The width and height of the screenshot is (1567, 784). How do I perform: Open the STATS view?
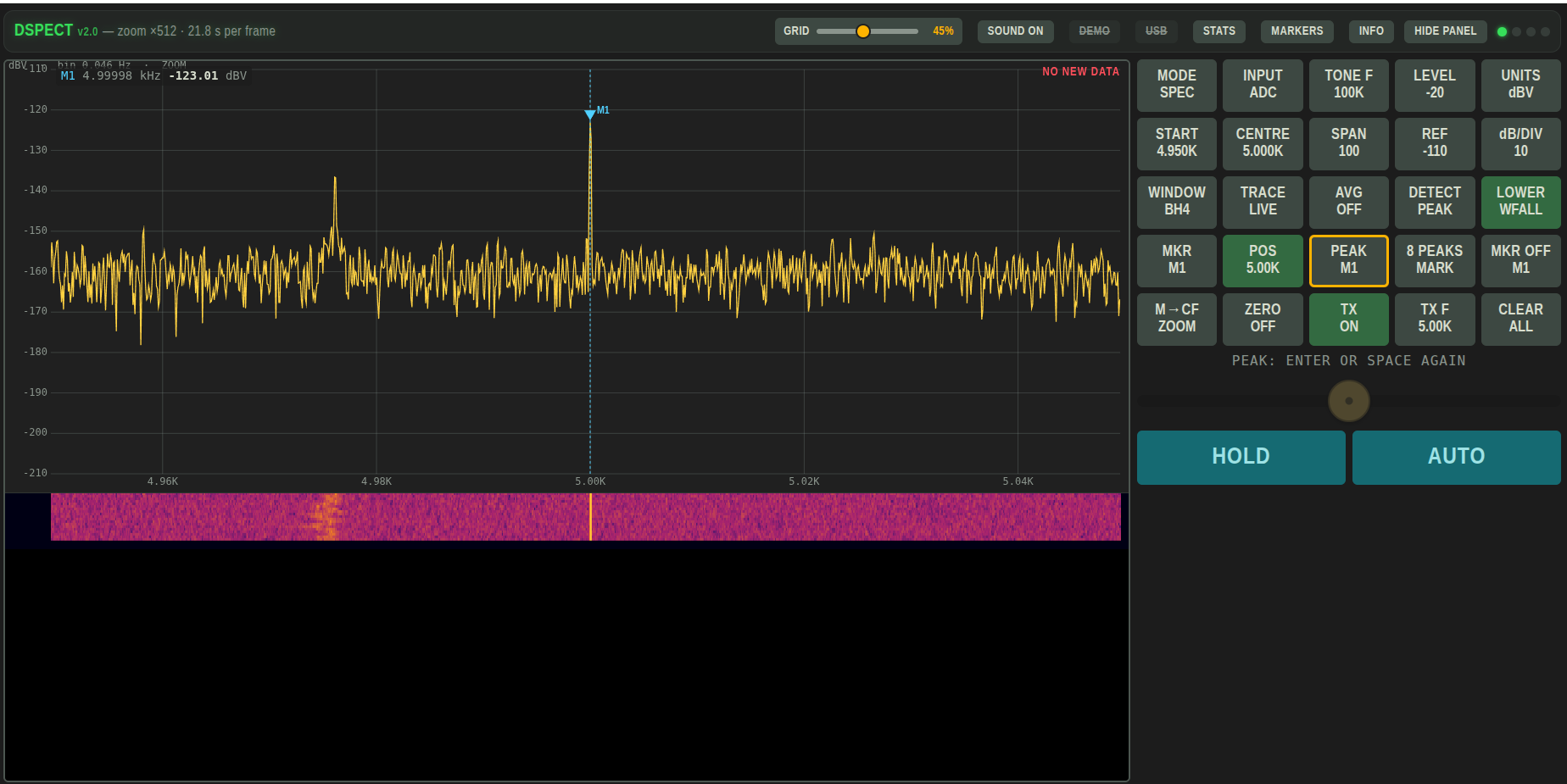[1218, 31]
